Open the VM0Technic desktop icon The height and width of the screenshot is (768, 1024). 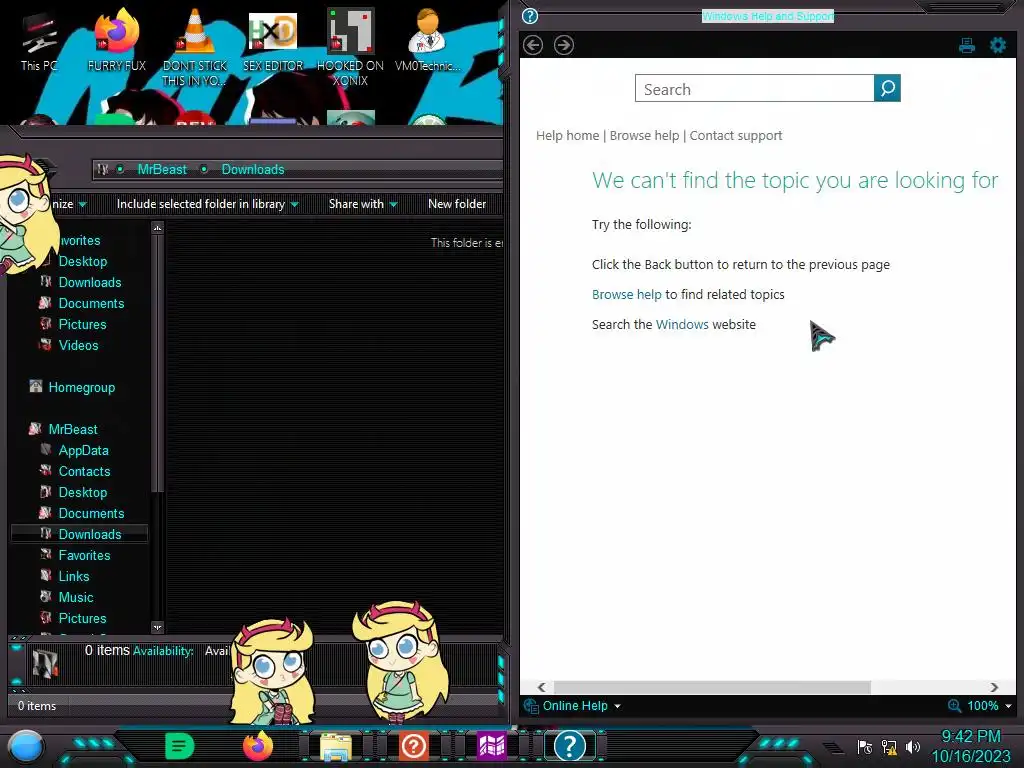(x=427, y=40)
